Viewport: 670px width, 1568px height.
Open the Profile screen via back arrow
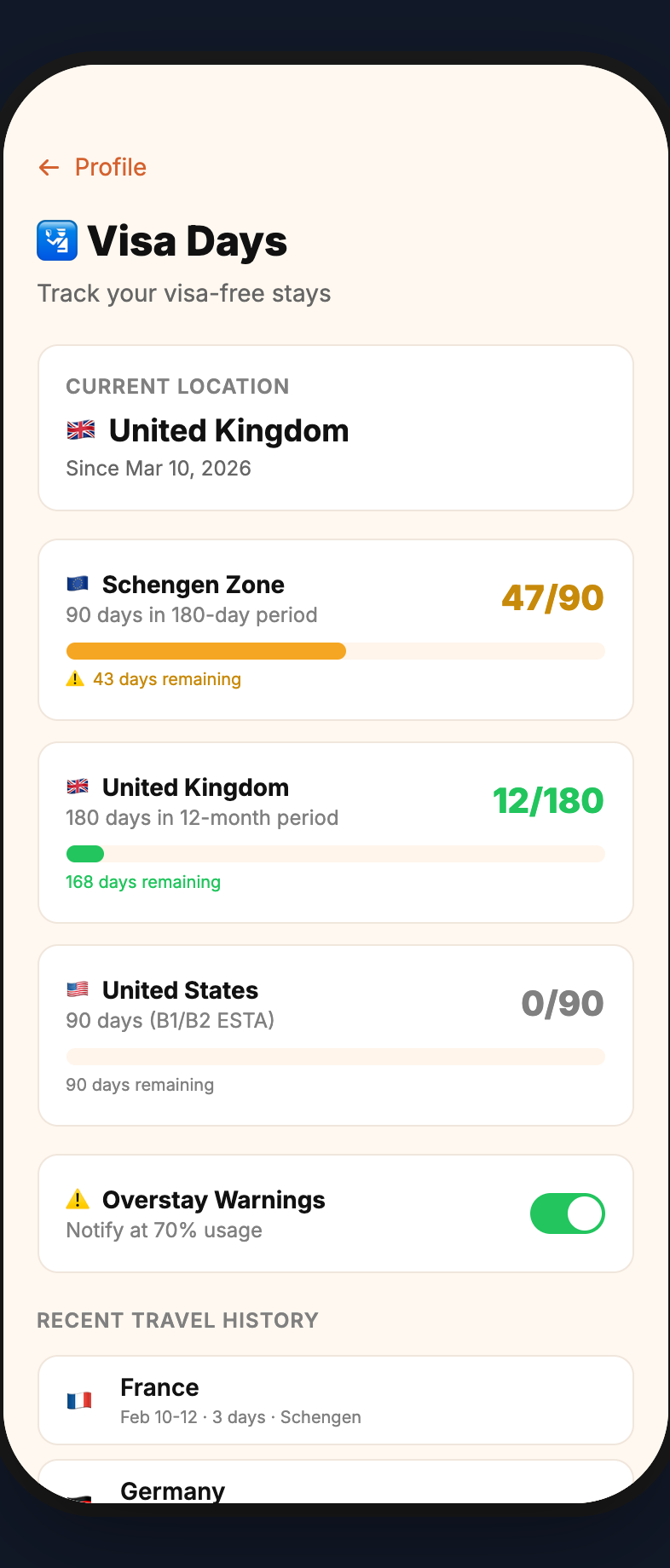(x=49, y=167)
